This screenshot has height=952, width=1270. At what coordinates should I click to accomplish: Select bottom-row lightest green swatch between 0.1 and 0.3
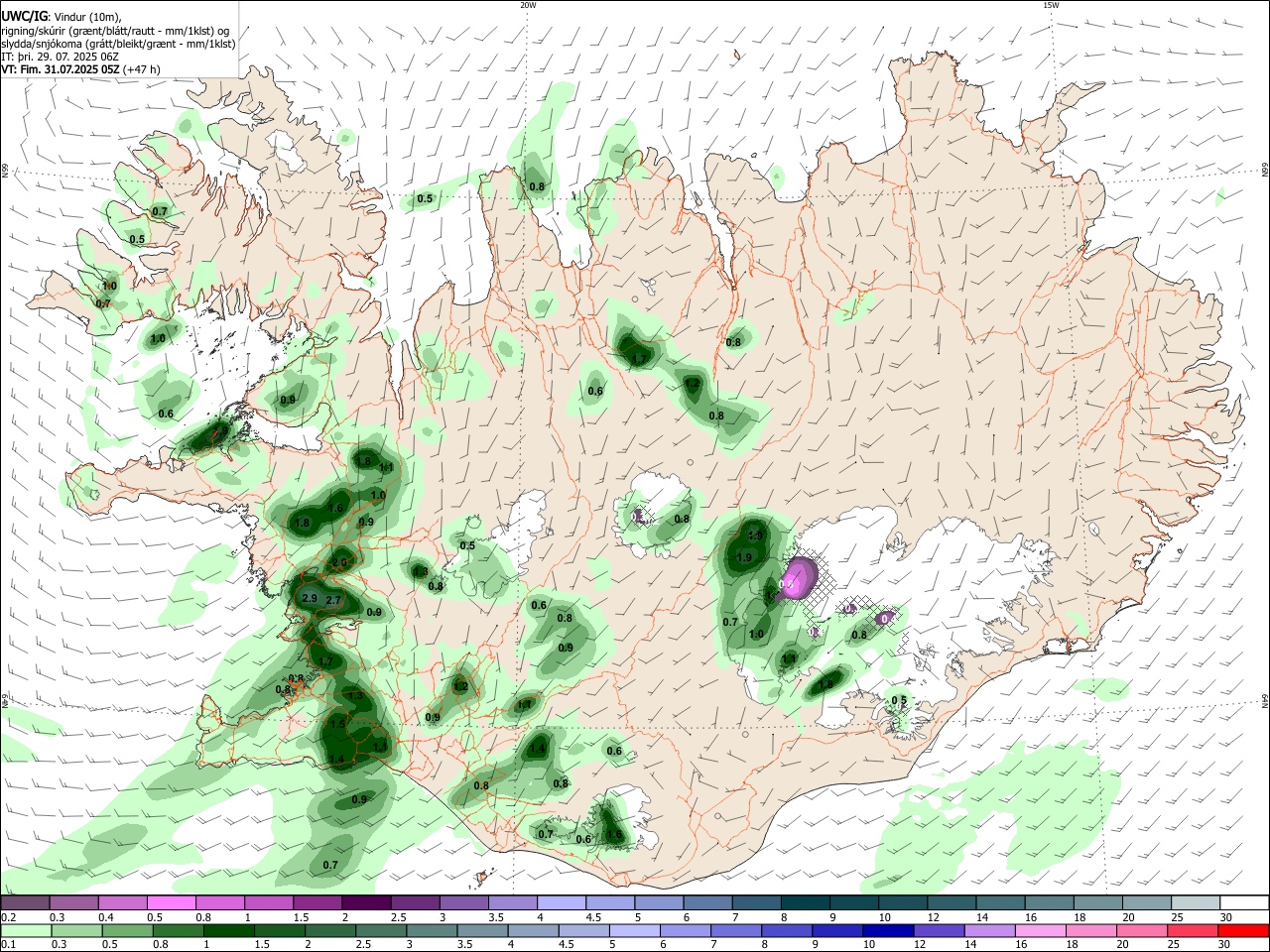coord(26,930)
